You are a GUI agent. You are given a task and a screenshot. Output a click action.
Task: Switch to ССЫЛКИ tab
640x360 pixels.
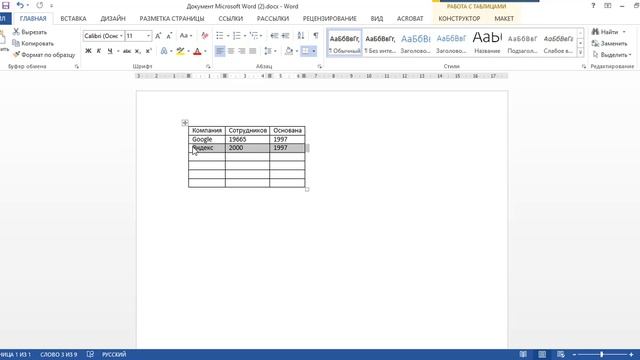pyautogui.click(x=231, y=19)
